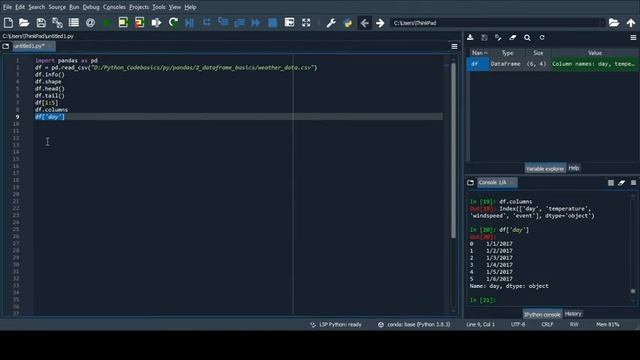Image resolution: width=640 pixels, height=360 pixels.
Task: Save the current file
Action: (x=41, y=23)
